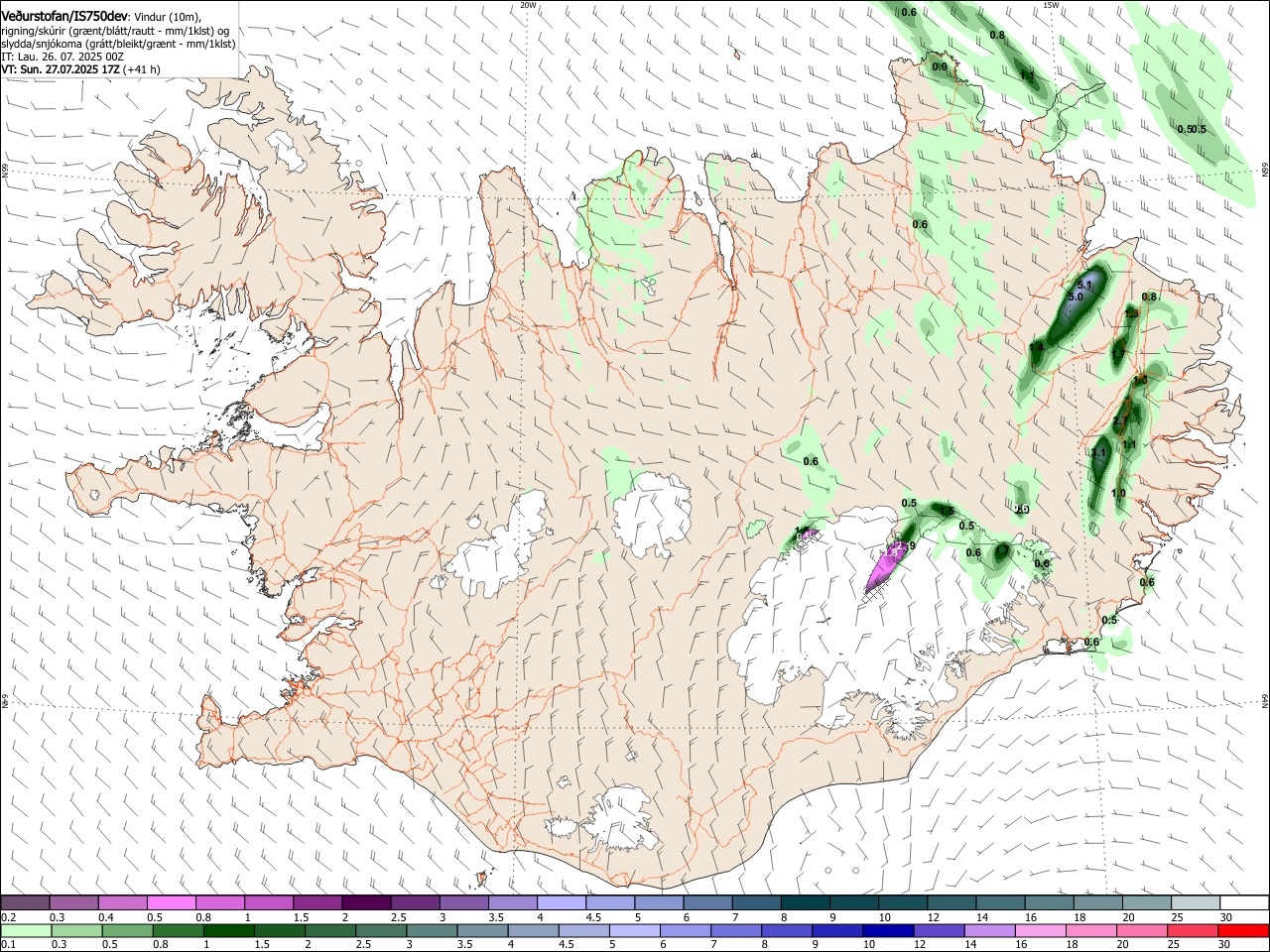Click the white final snow legend swatch at 30
Image resolution: width=1270 pixels, height=952 pixels.
(1244, 903)
